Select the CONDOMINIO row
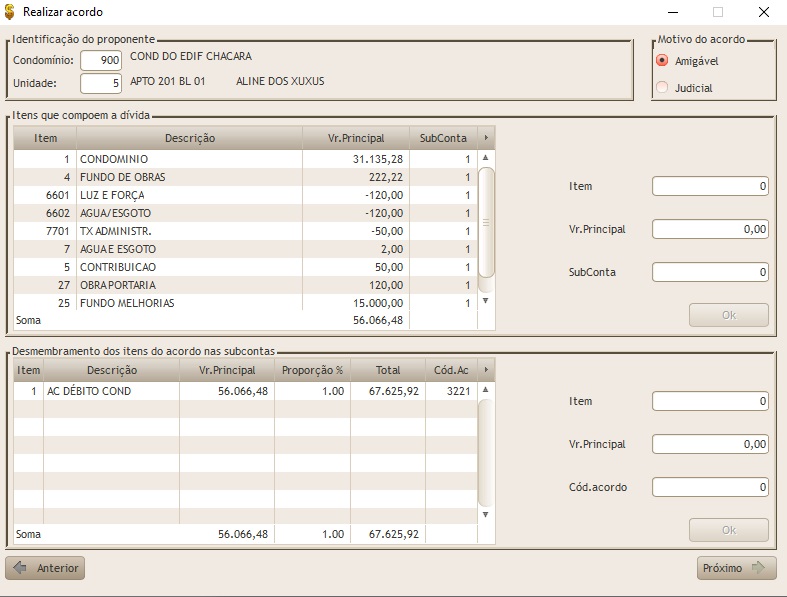Image resolution: width=787 pixels, height=597 pixels. [x=190, y=159]
